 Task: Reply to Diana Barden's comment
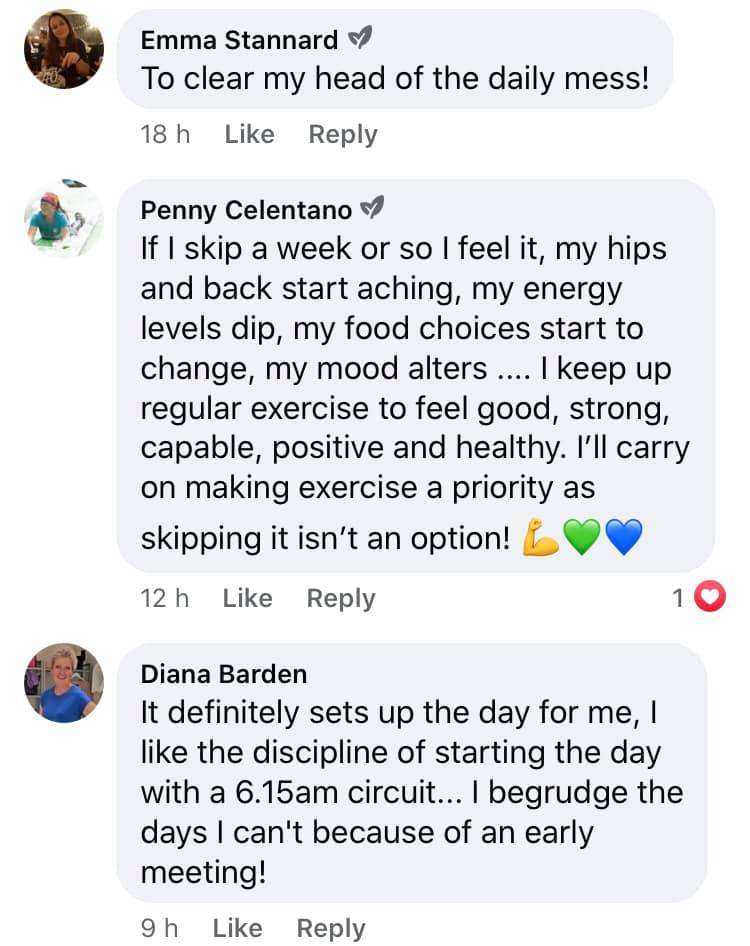pos(330,928)
